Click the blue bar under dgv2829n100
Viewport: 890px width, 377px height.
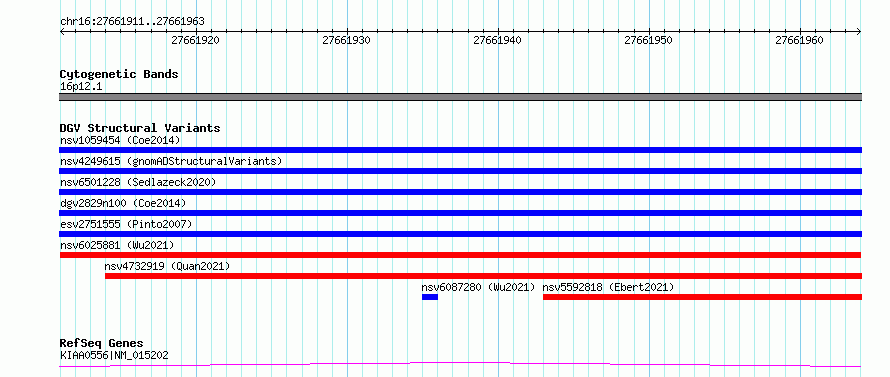pyautogui.click(x=460, y=213)
